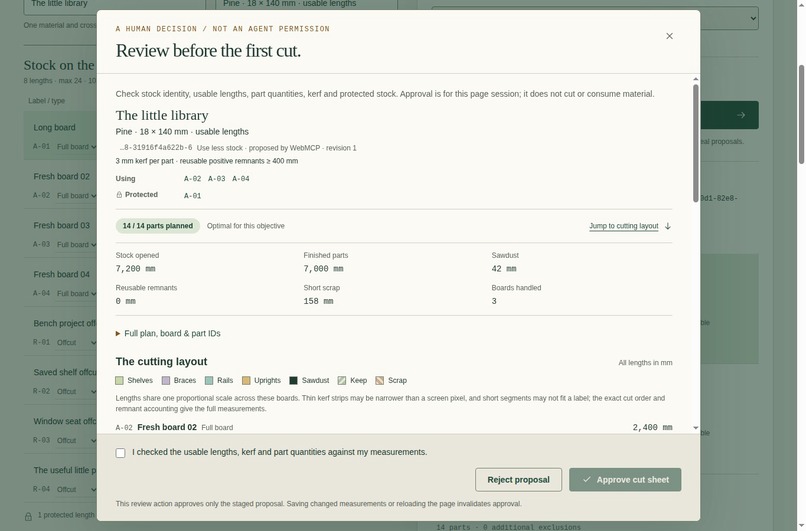Viewport: 806px width, 531px height.
Task: Click the A-02 tag in the Using row
Action: coord(193,179)
